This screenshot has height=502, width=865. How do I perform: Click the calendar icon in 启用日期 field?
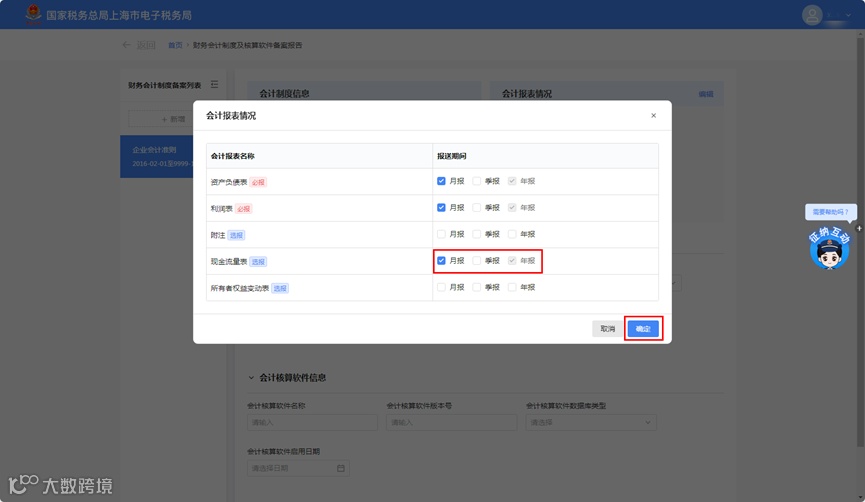341,468
